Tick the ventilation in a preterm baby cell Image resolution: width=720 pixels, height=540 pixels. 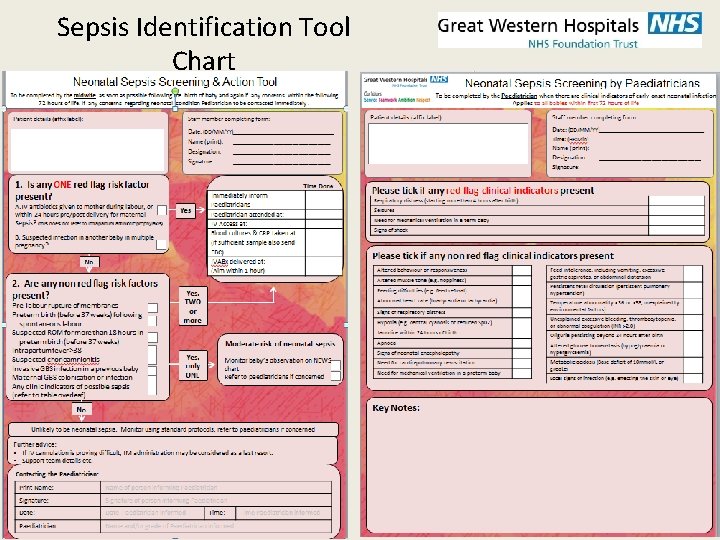coord(522,373)
